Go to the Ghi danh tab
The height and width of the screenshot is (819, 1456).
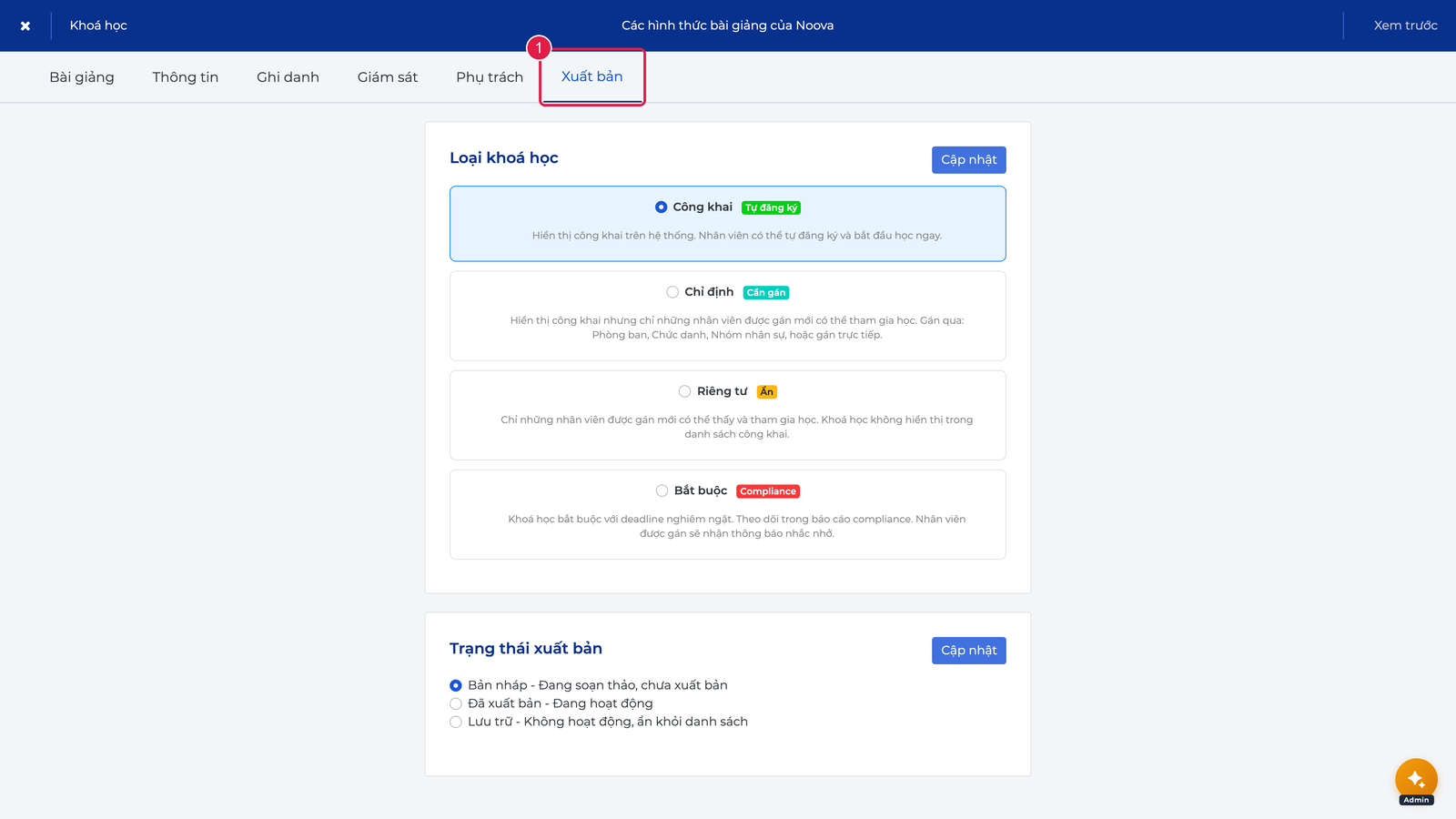tap(288, 77)
